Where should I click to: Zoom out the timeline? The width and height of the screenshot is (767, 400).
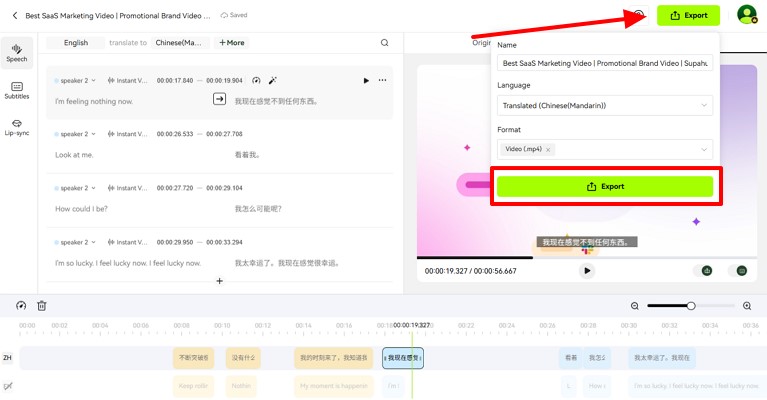[x=634, y=306]
